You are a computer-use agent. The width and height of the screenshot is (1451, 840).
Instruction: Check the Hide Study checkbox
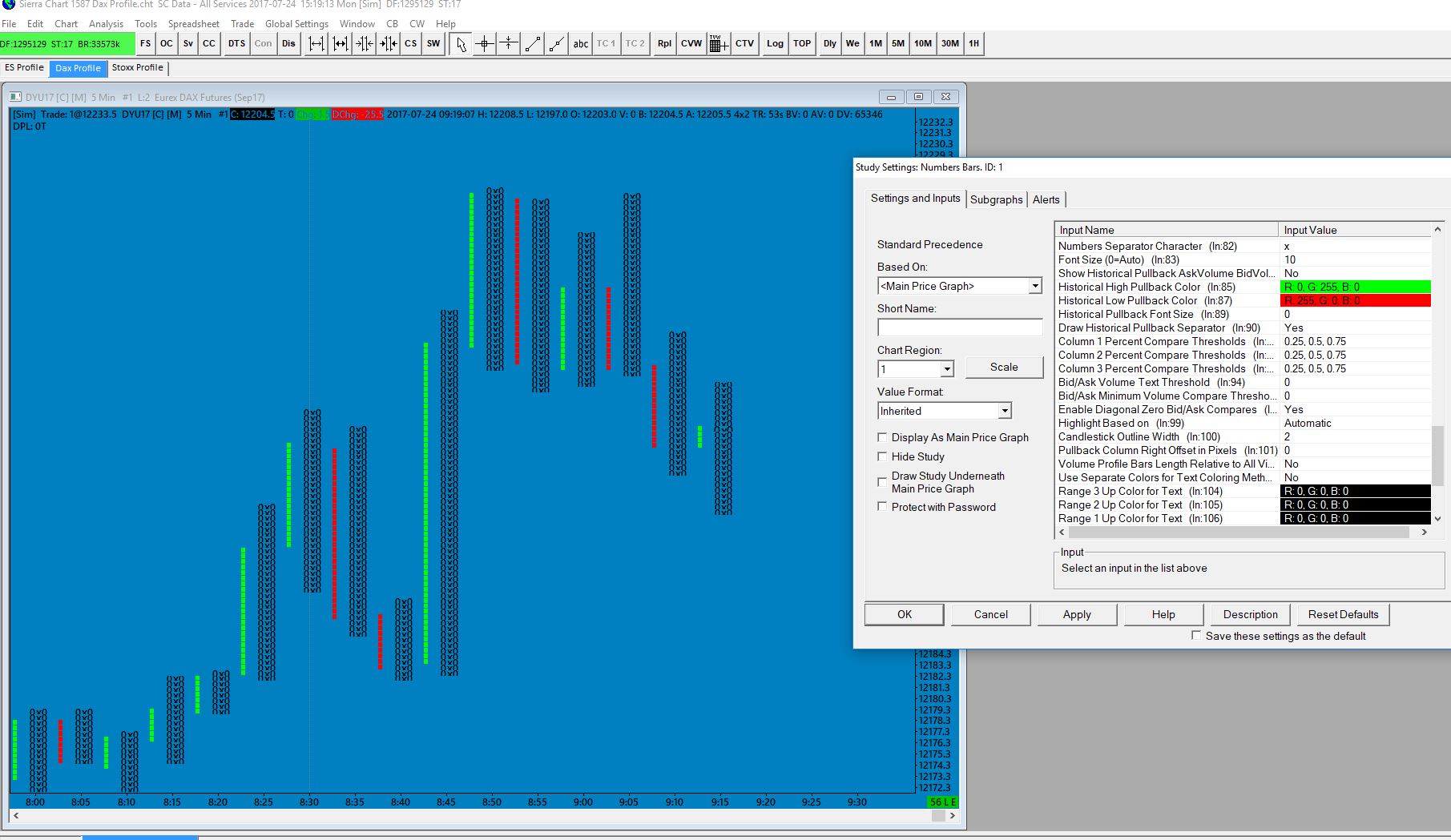tap(883, 456)
